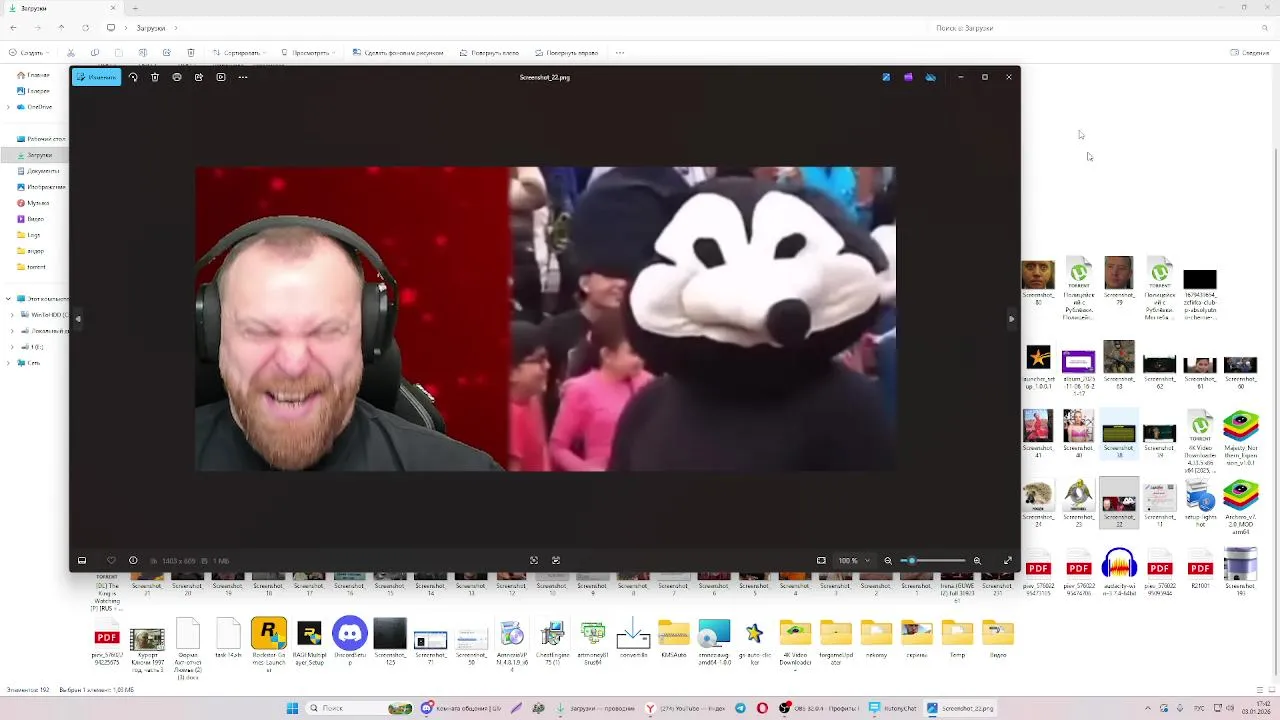Select the launcher_setup star icon file
The width and height of the screenshot is (1280, 720).
tap(1038, 366)
